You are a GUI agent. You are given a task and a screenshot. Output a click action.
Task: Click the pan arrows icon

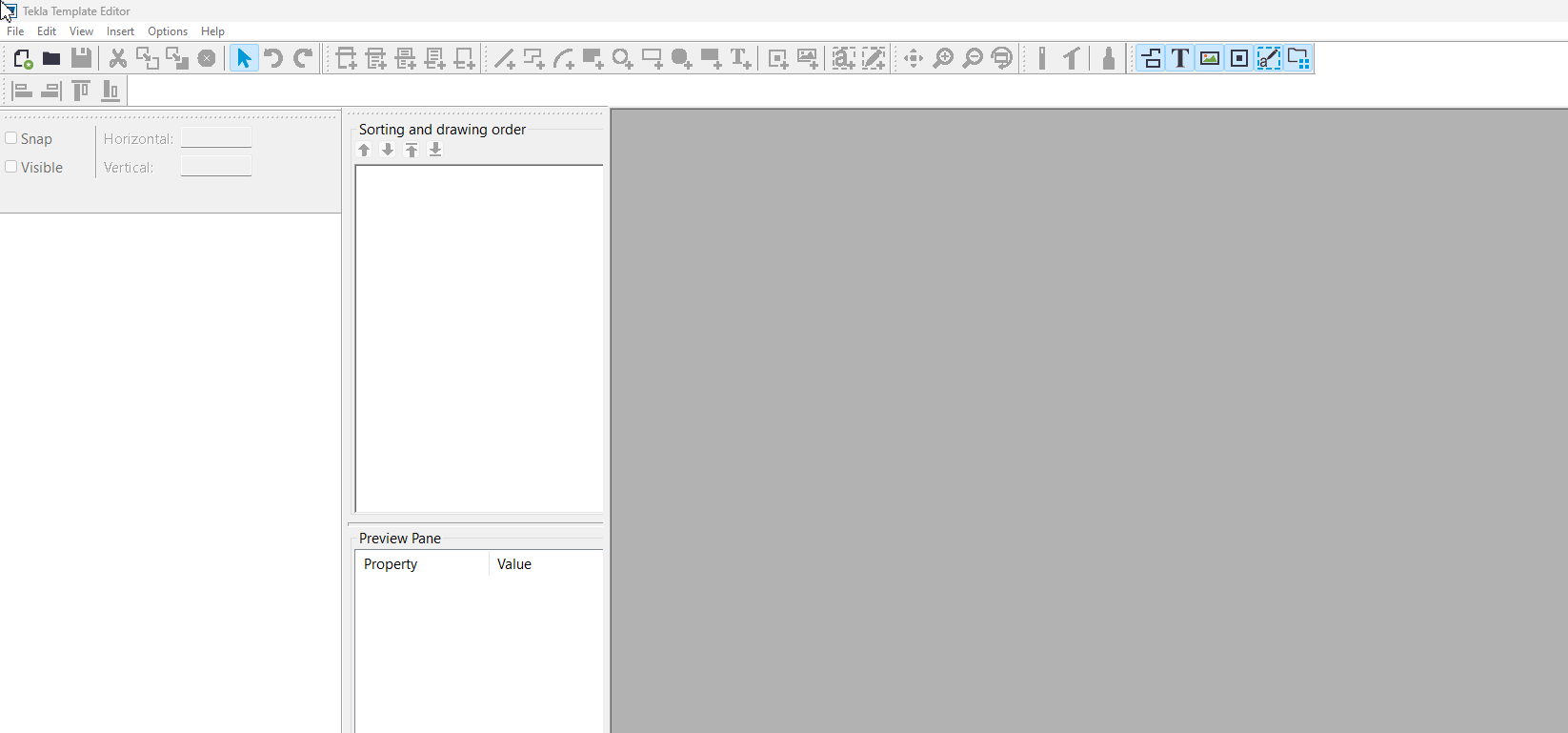tap(914, 59)
